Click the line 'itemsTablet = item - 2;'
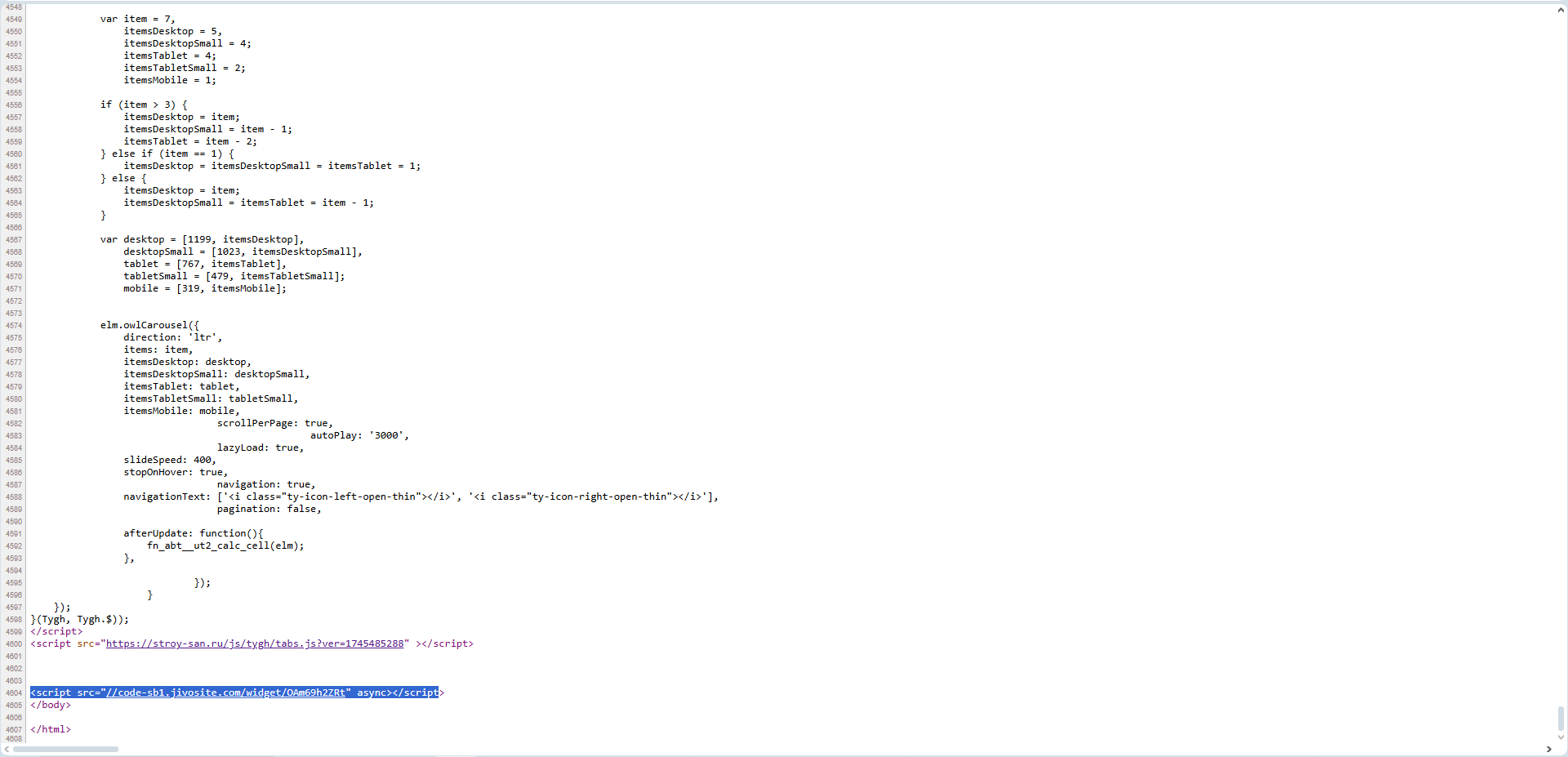 (190, 141)
